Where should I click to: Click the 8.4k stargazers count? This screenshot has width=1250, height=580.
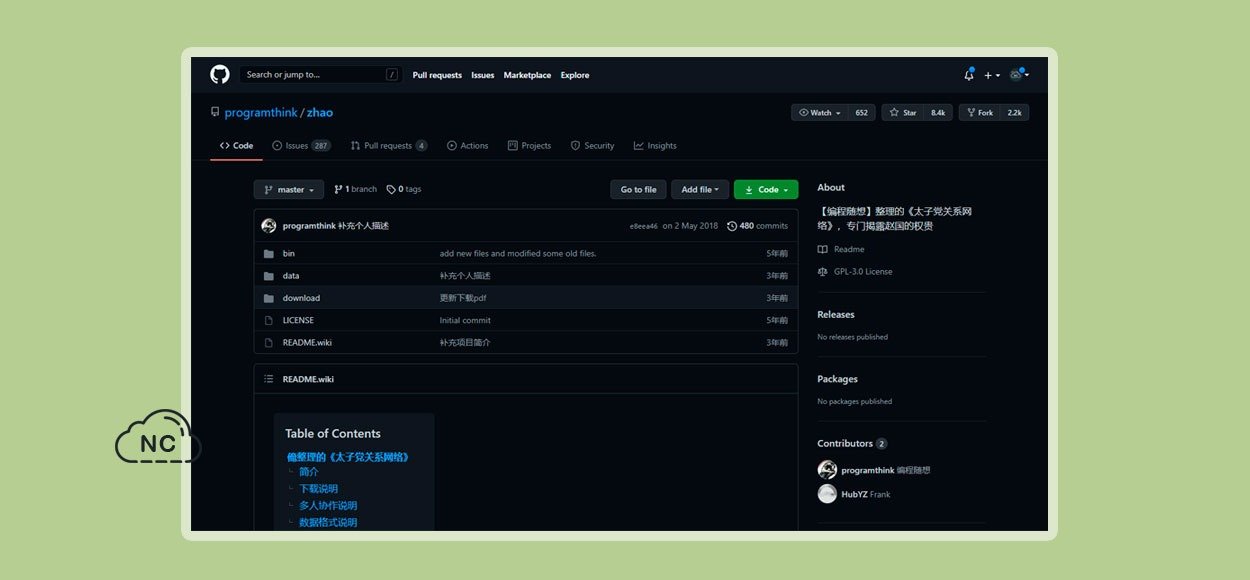tap(938, 113)
